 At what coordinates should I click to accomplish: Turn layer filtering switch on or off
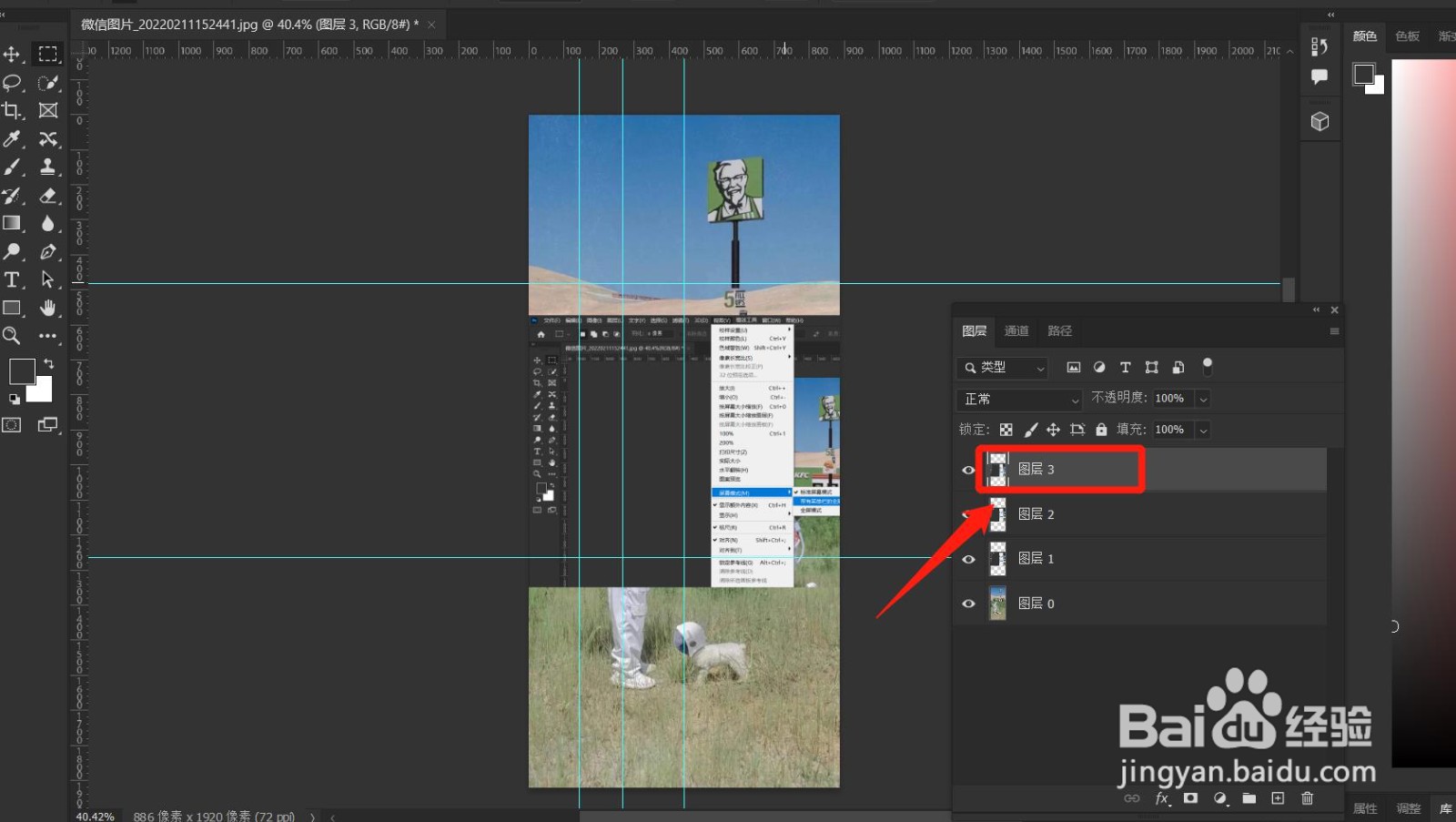point(1208,366)
